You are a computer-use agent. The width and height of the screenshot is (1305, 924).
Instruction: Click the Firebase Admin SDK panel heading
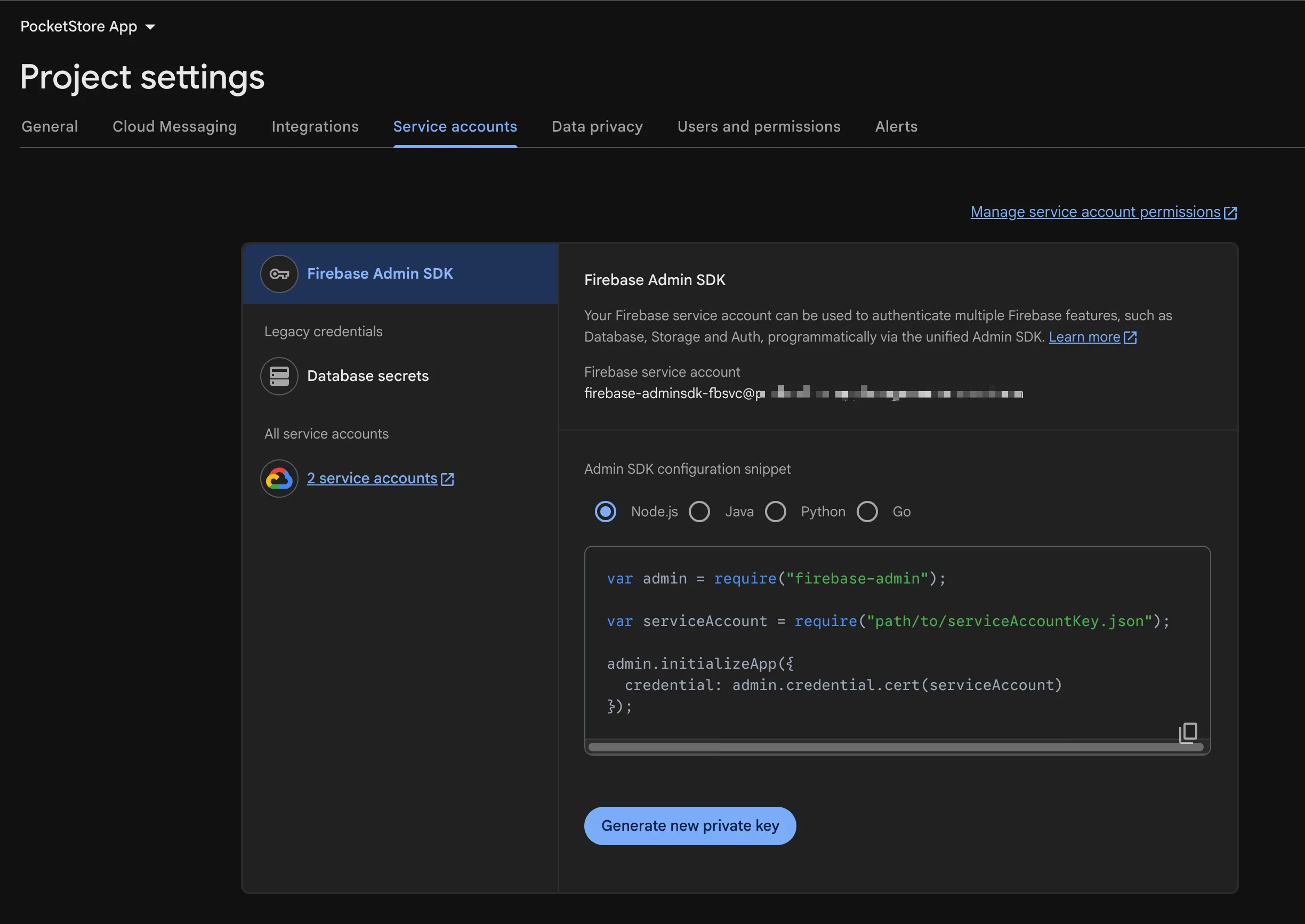(655, 280)
